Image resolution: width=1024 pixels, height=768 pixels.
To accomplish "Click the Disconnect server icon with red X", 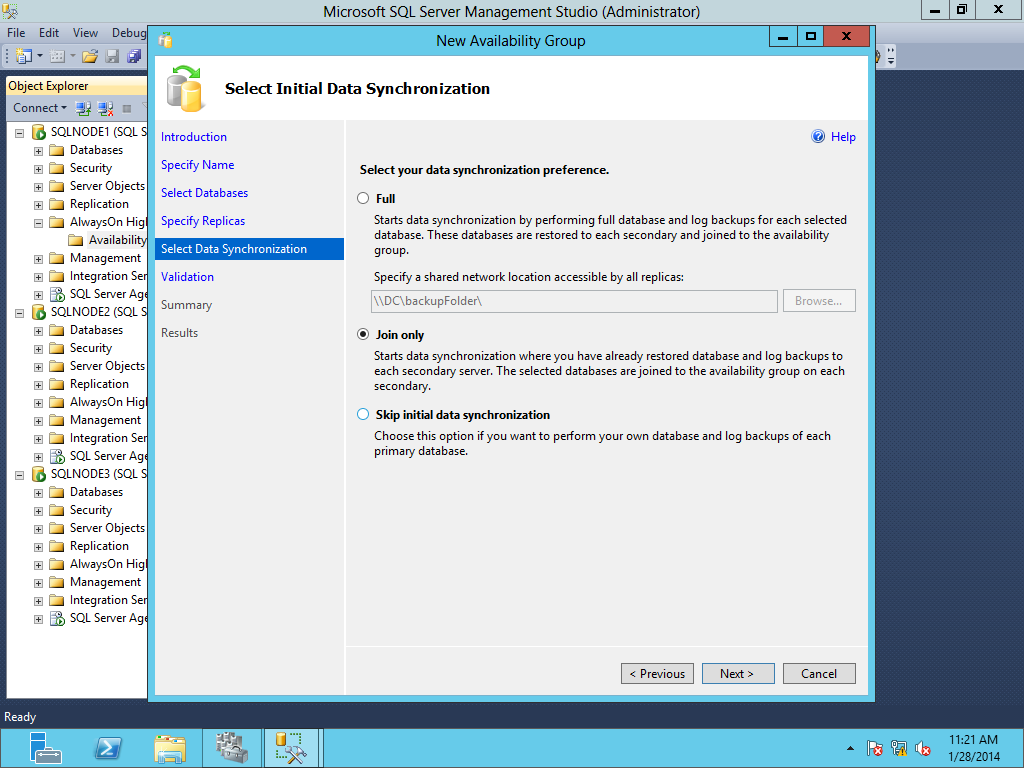I will [105, 108].
